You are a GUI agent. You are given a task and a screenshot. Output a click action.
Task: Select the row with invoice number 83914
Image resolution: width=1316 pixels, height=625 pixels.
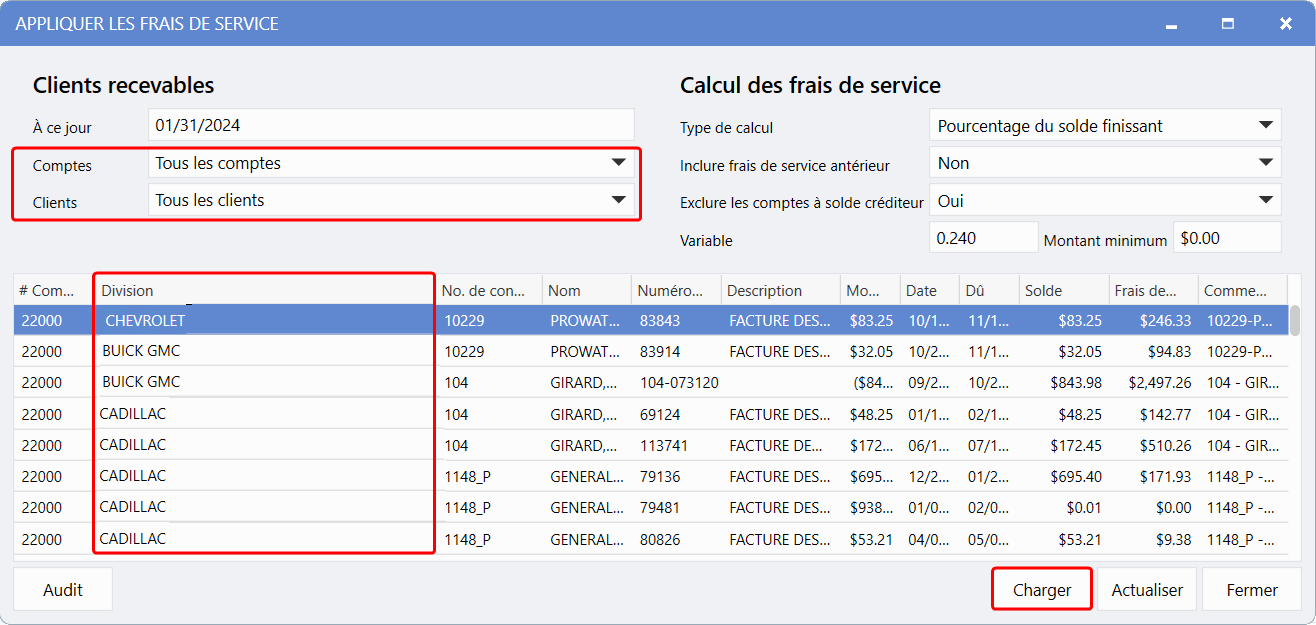click(x=673, y=351)
